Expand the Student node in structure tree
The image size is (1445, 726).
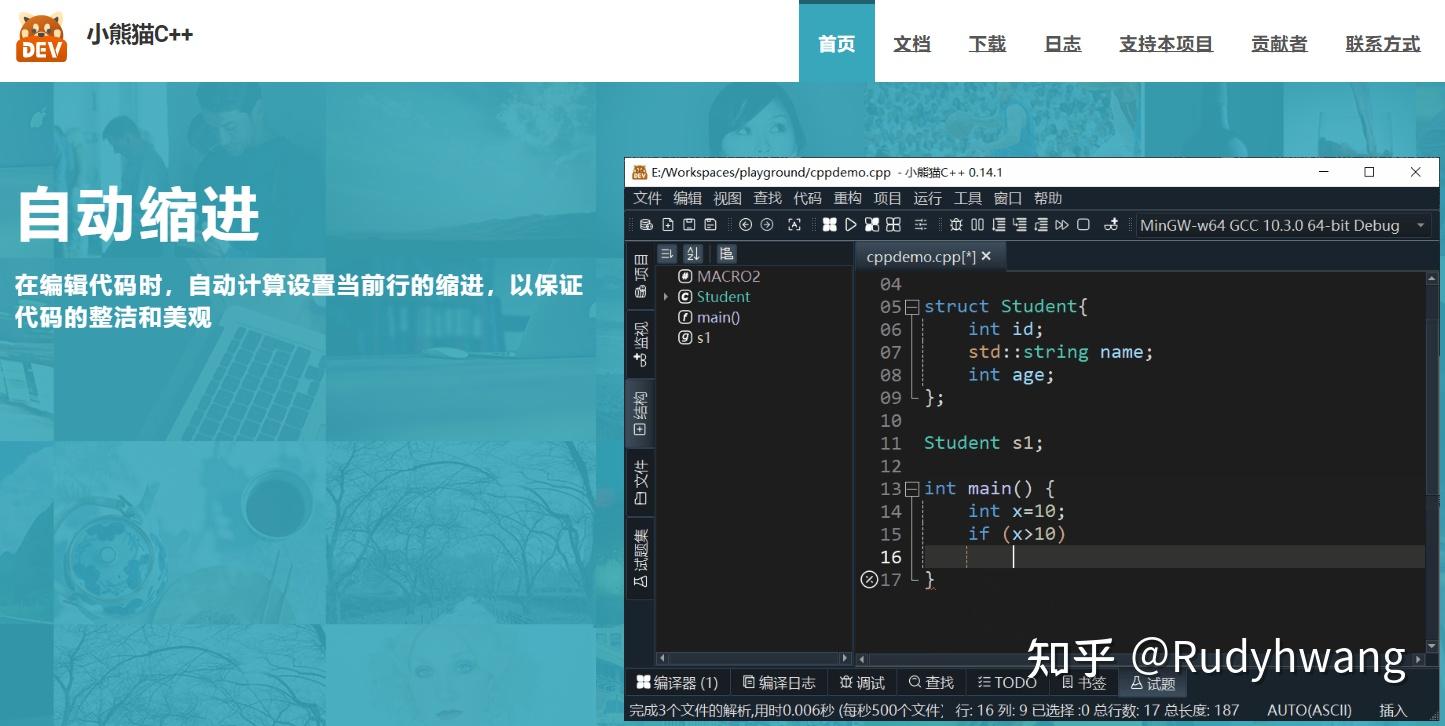click(x=666, y=297)
